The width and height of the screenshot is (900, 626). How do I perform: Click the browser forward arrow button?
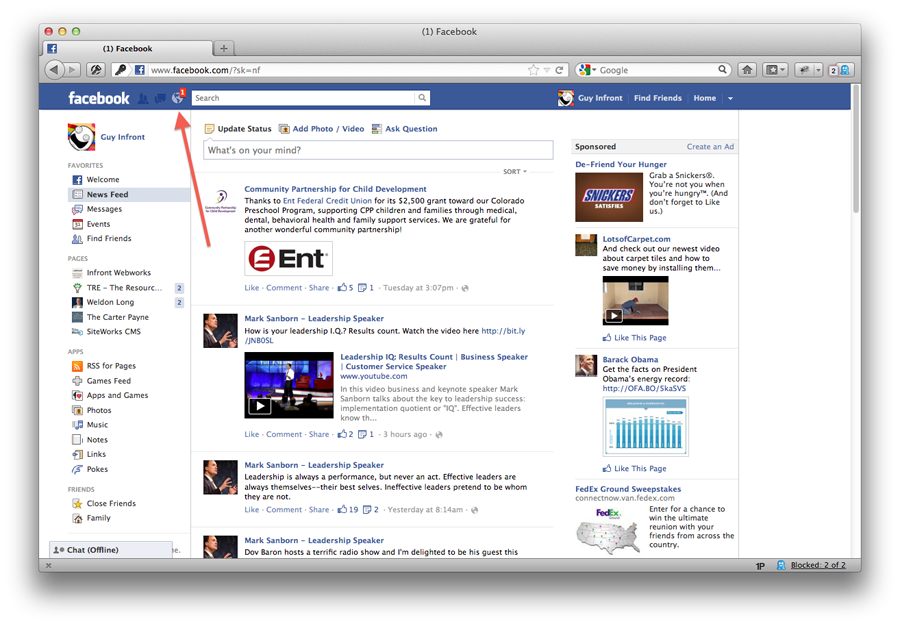72,70
